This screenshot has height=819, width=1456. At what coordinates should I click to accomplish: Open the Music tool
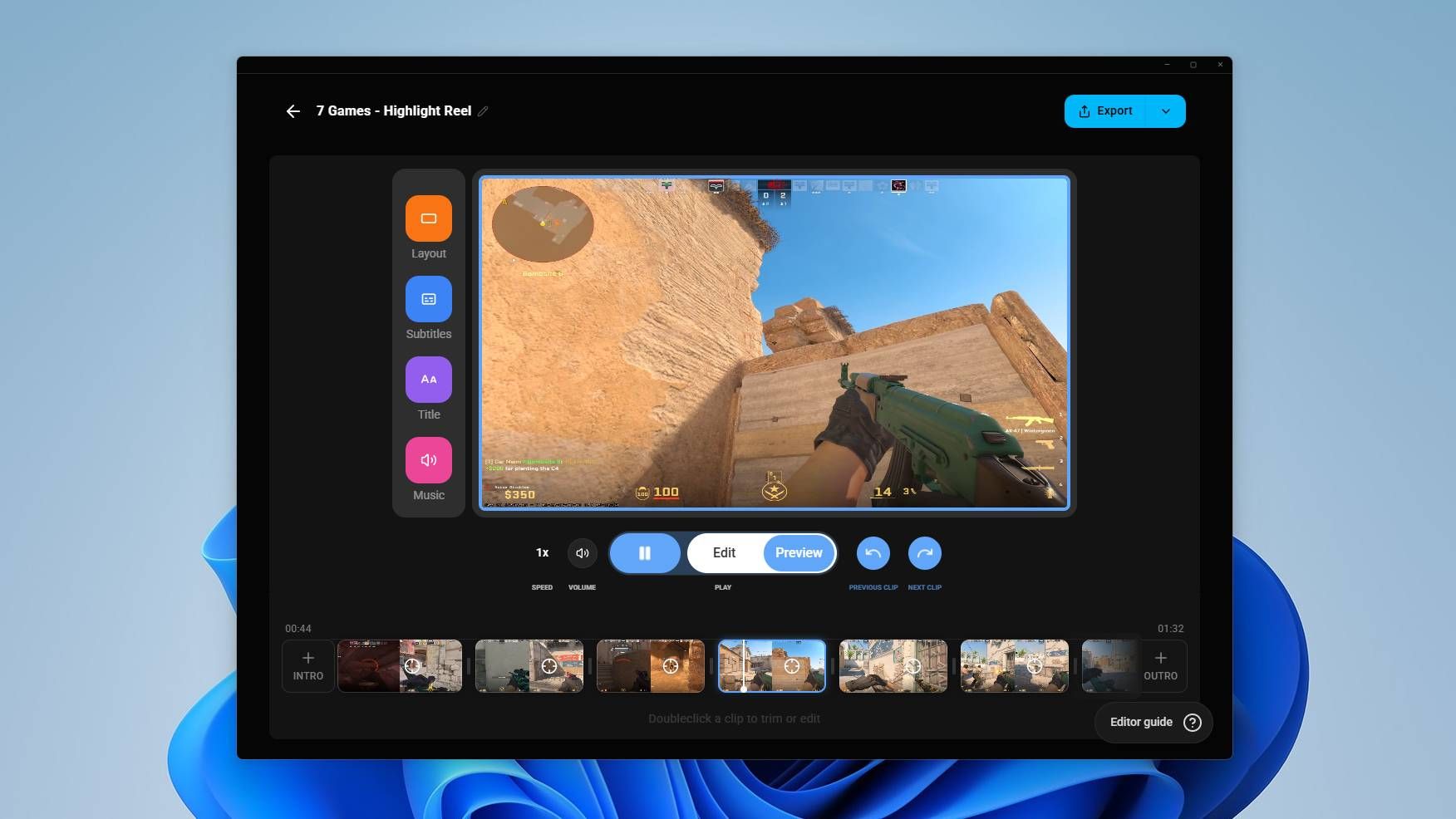(x=429, y=460)
